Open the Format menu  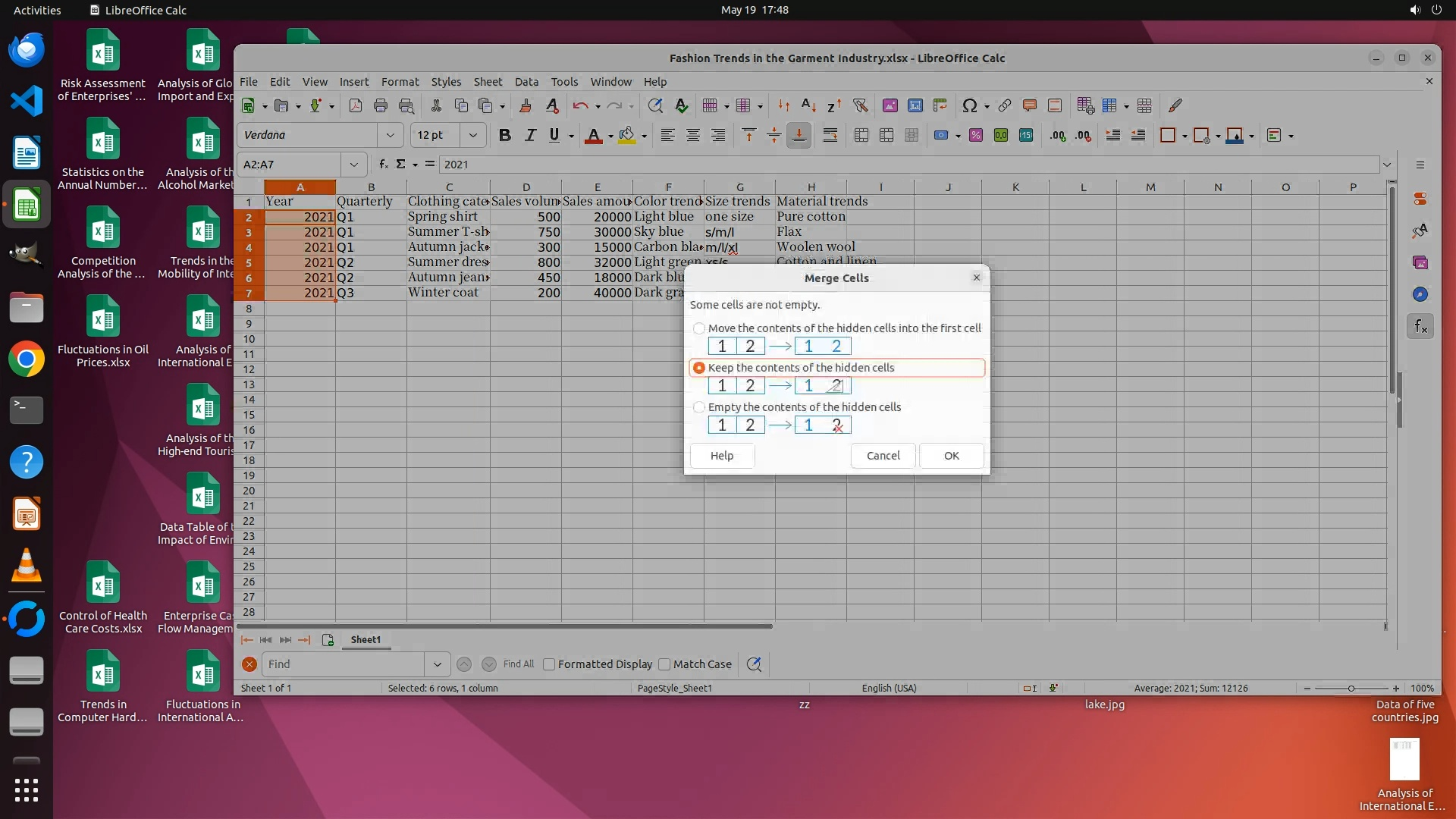tap(400, 82)
